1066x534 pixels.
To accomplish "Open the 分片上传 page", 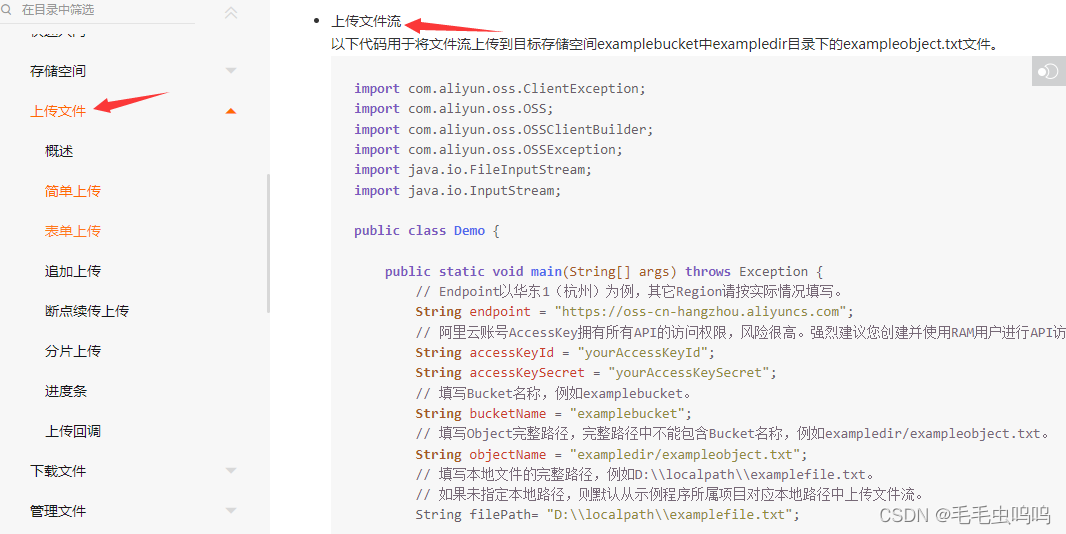I will (73, 351).
